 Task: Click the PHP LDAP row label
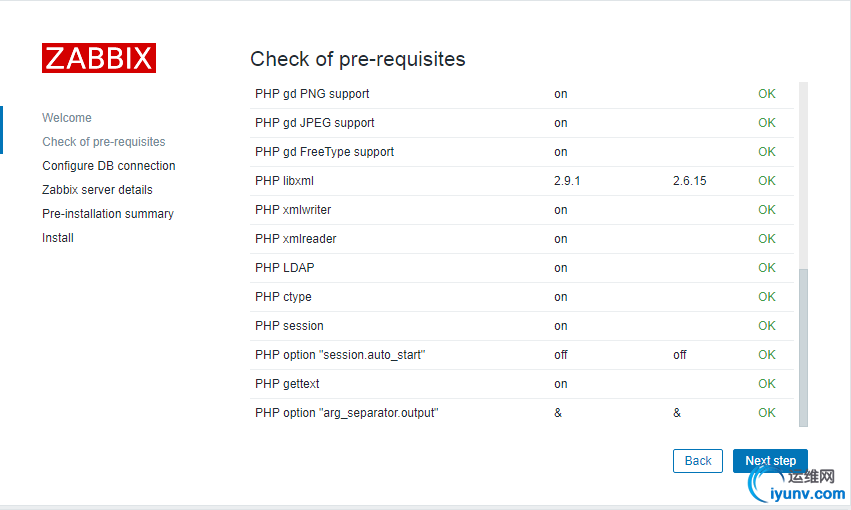284,268
